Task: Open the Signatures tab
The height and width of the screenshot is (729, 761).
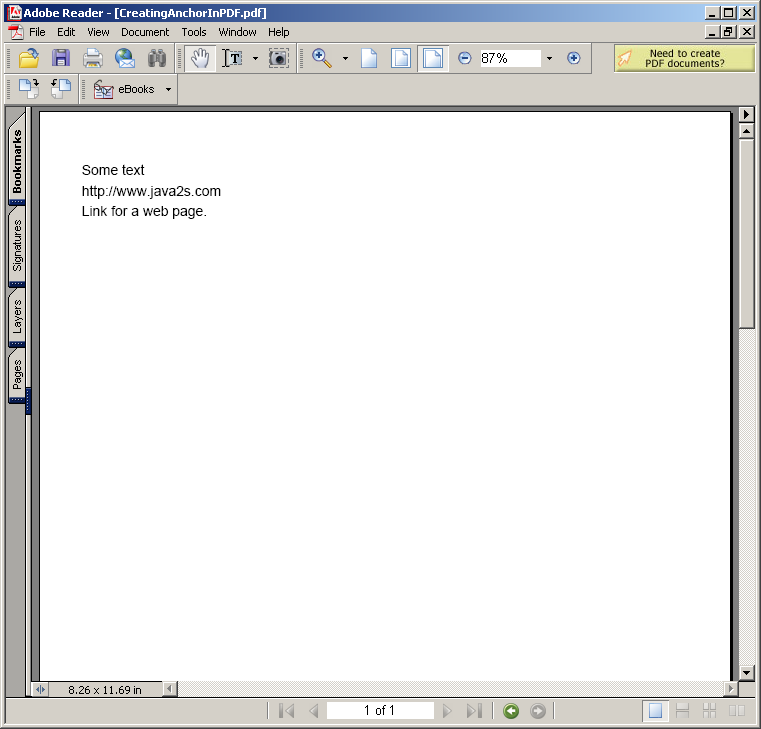Action: pos(17,245)
